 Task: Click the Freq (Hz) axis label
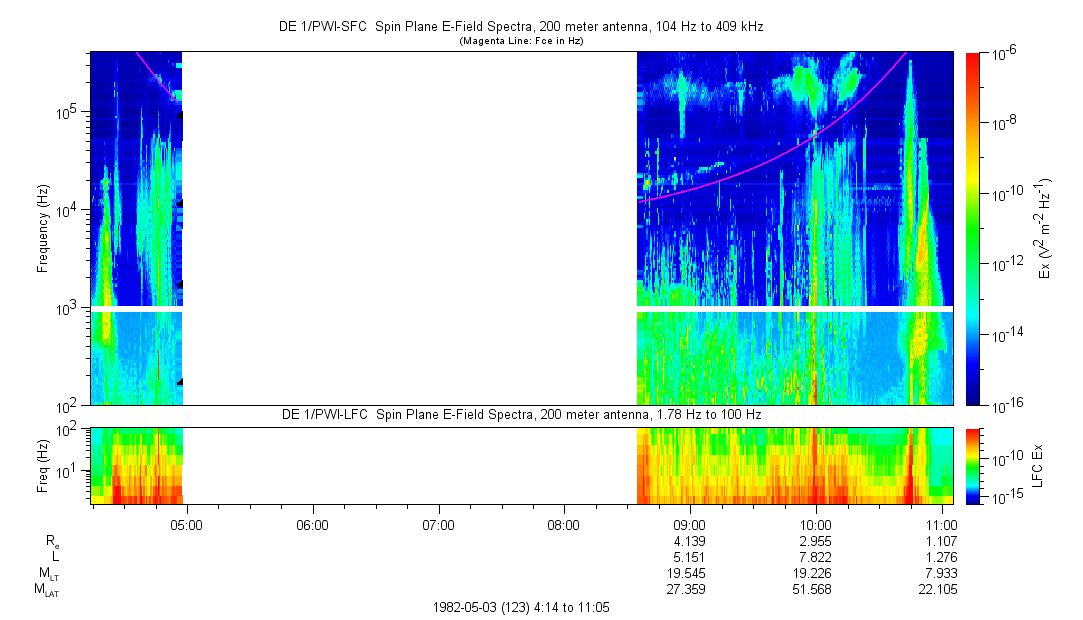[x=43, y=466]
